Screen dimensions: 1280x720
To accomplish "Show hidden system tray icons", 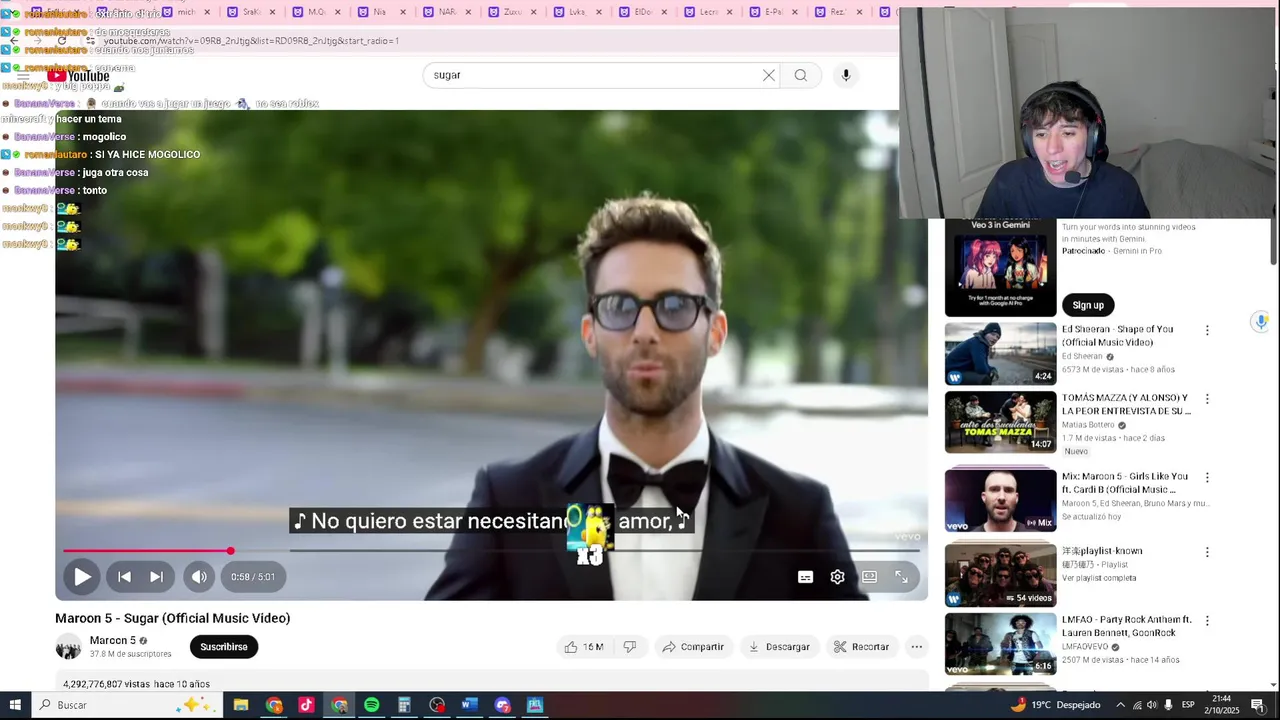I will click(1120, 705).
